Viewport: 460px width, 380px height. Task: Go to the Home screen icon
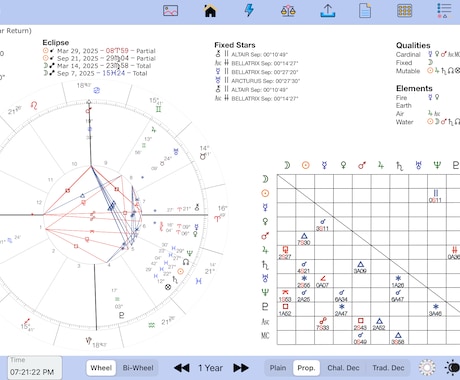[x=210, y=11]
